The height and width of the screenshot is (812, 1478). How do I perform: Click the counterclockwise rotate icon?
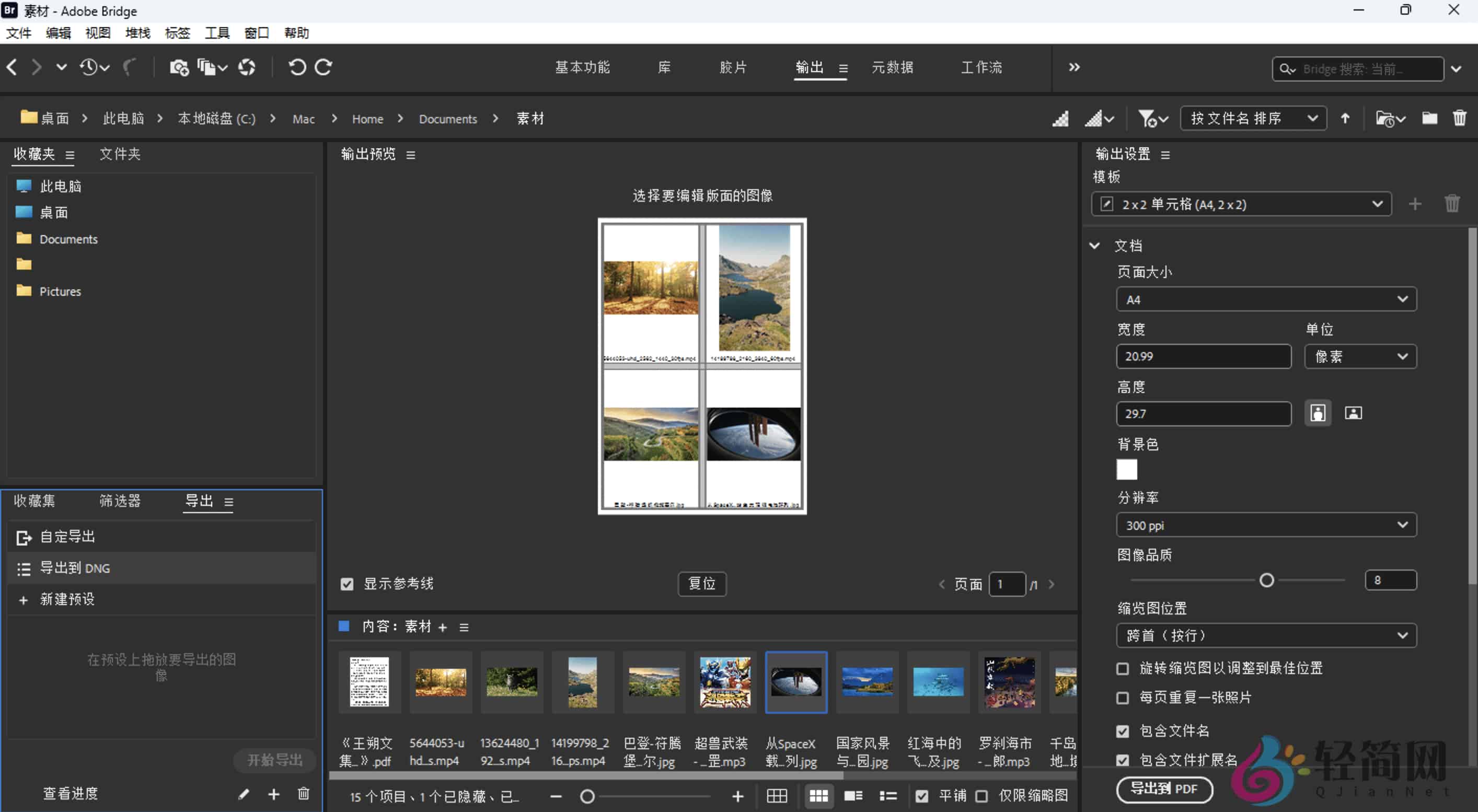[x=297, y=67]
